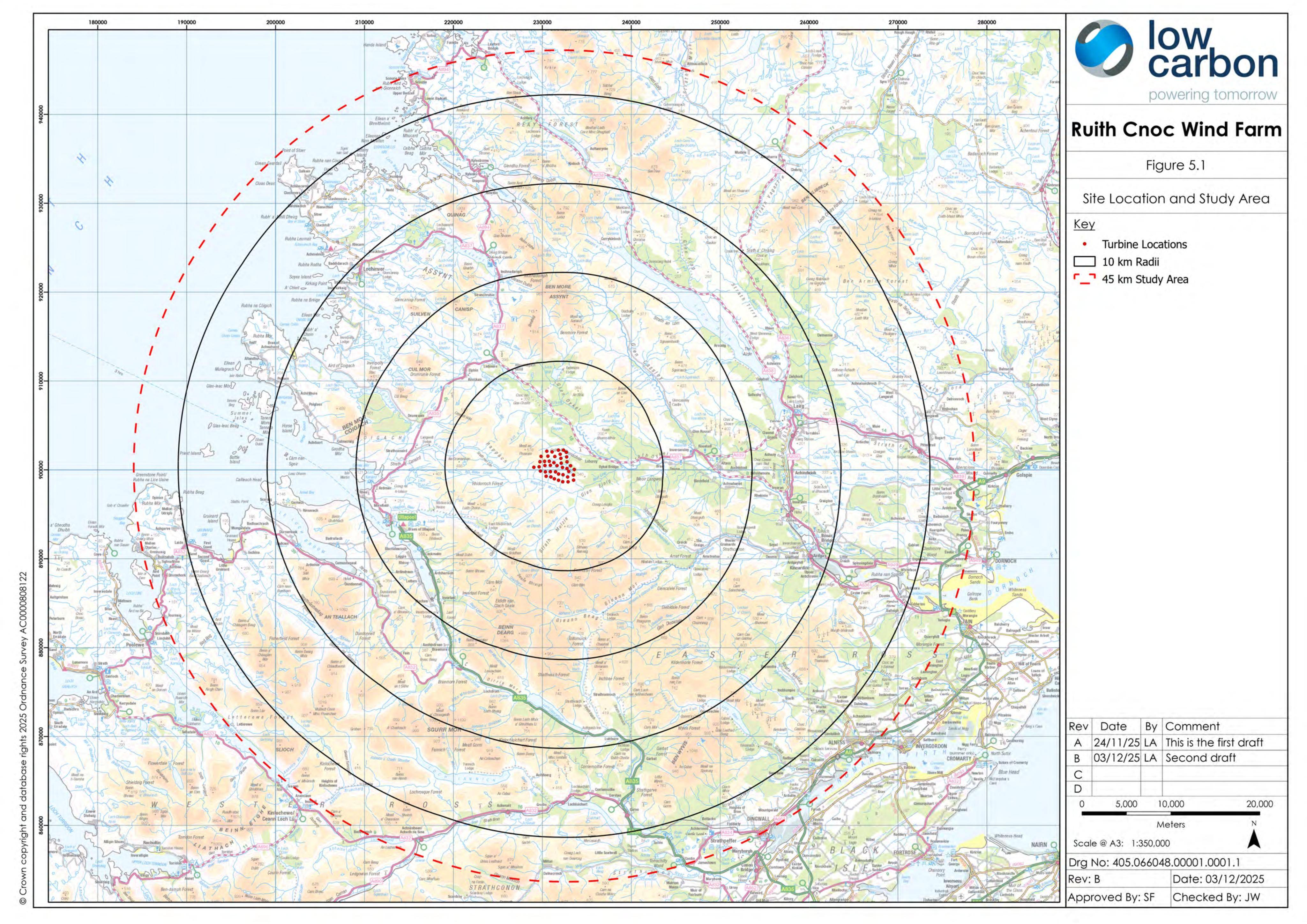
Task: Click the green Ullapool town label
Action: pyautogui.click(x=407, y=517)
